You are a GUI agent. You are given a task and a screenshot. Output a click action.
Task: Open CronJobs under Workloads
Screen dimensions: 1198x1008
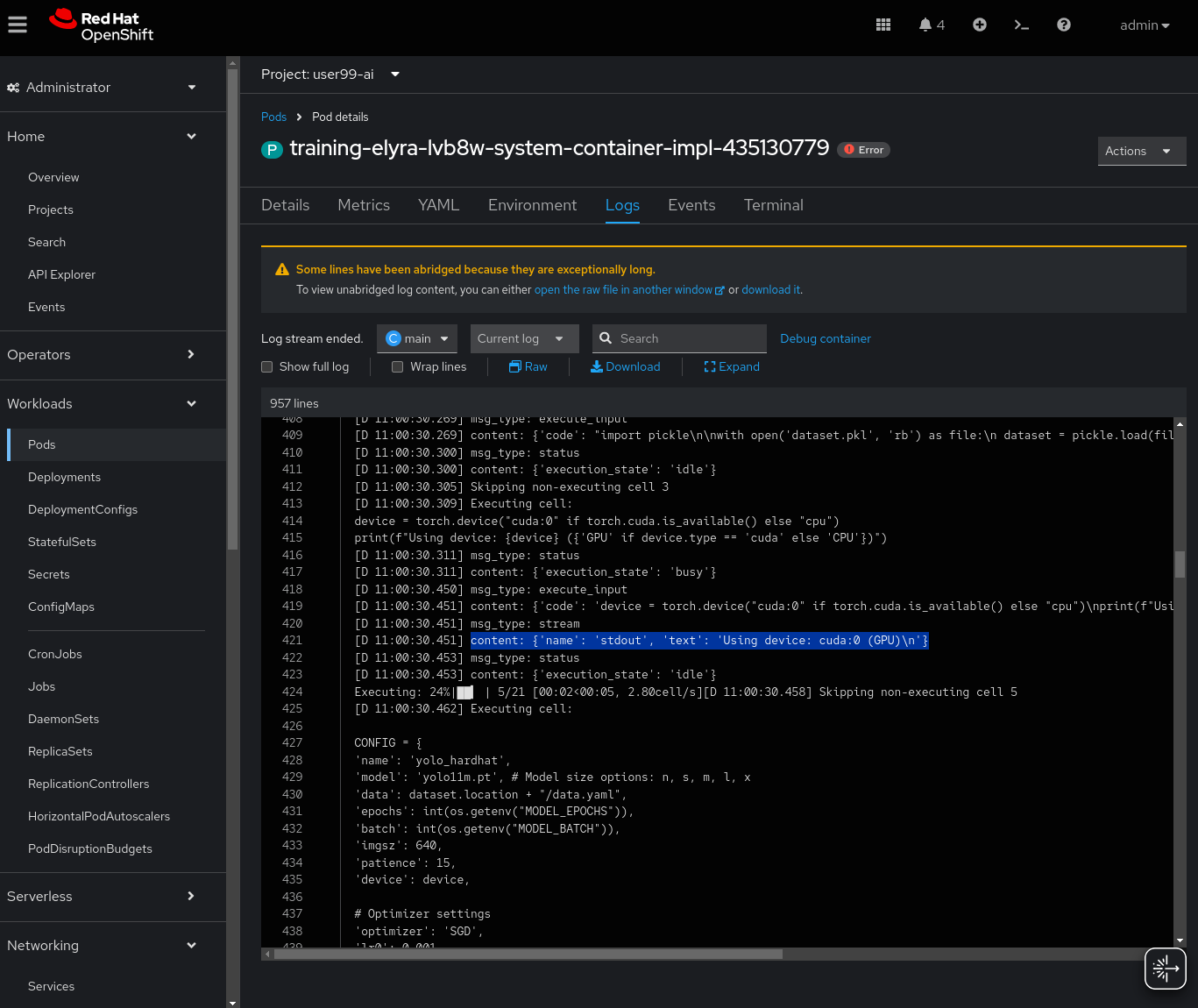point(55,654)
